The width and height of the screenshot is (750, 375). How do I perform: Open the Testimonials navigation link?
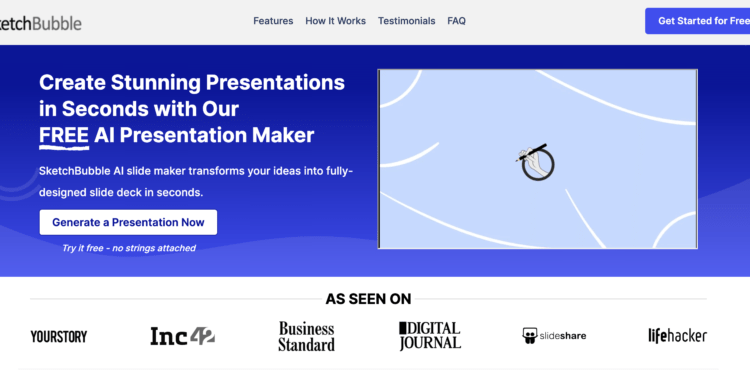(x=407, y=21)
